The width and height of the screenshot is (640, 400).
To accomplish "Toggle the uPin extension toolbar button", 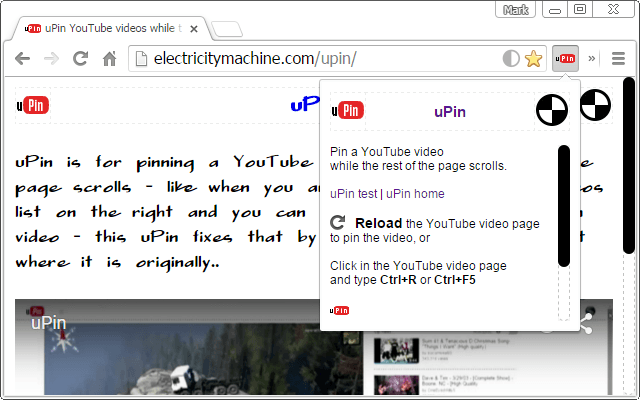I will (565, 59).
